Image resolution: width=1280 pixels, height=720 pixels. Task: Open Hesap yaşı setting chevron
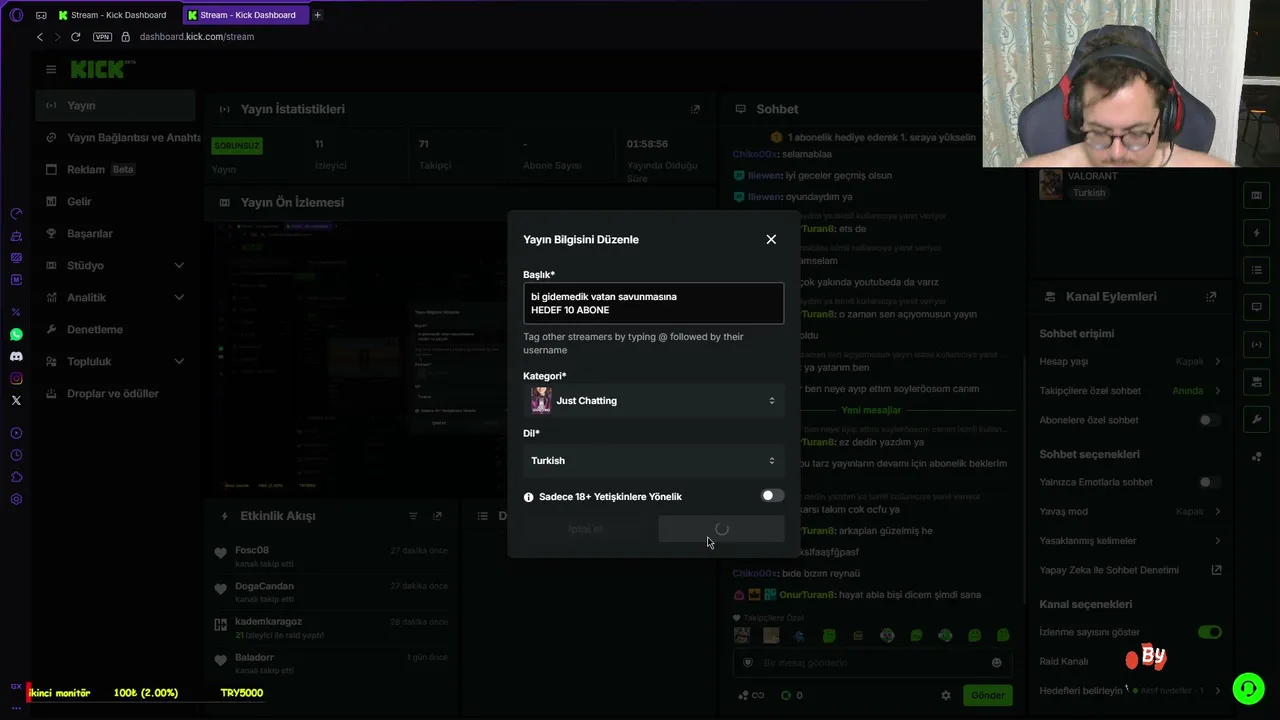[x=1217, y=361]
